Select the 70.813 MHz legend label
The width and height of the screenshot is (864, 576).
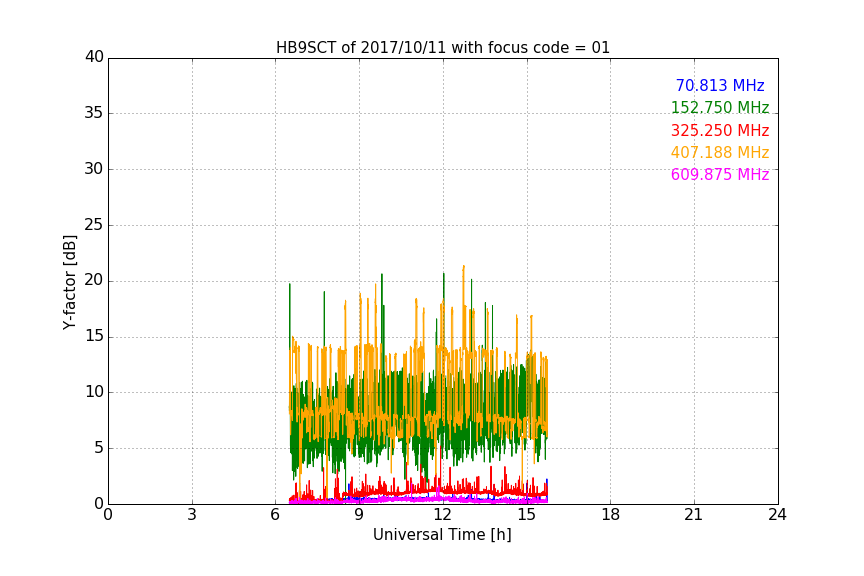tap(720, 85)
